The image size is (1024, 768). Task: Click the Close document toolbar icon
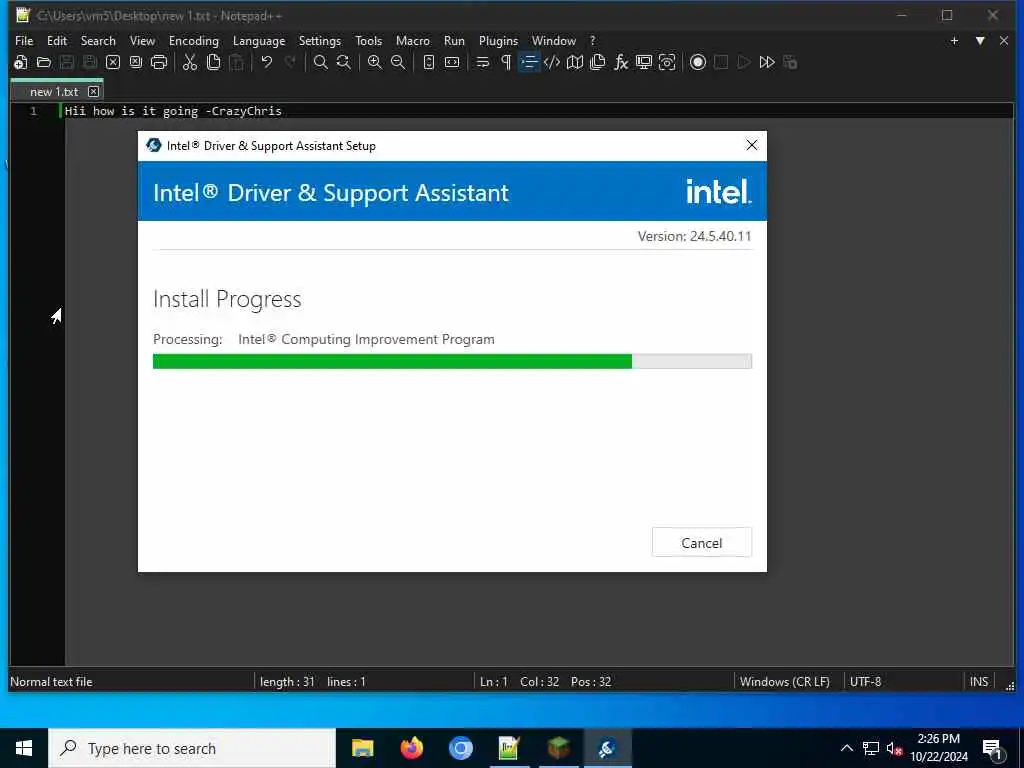113,63
